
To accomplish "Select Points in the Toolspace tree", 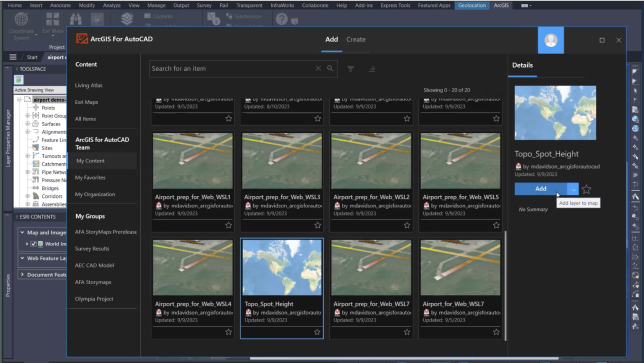I will (48, 108).
